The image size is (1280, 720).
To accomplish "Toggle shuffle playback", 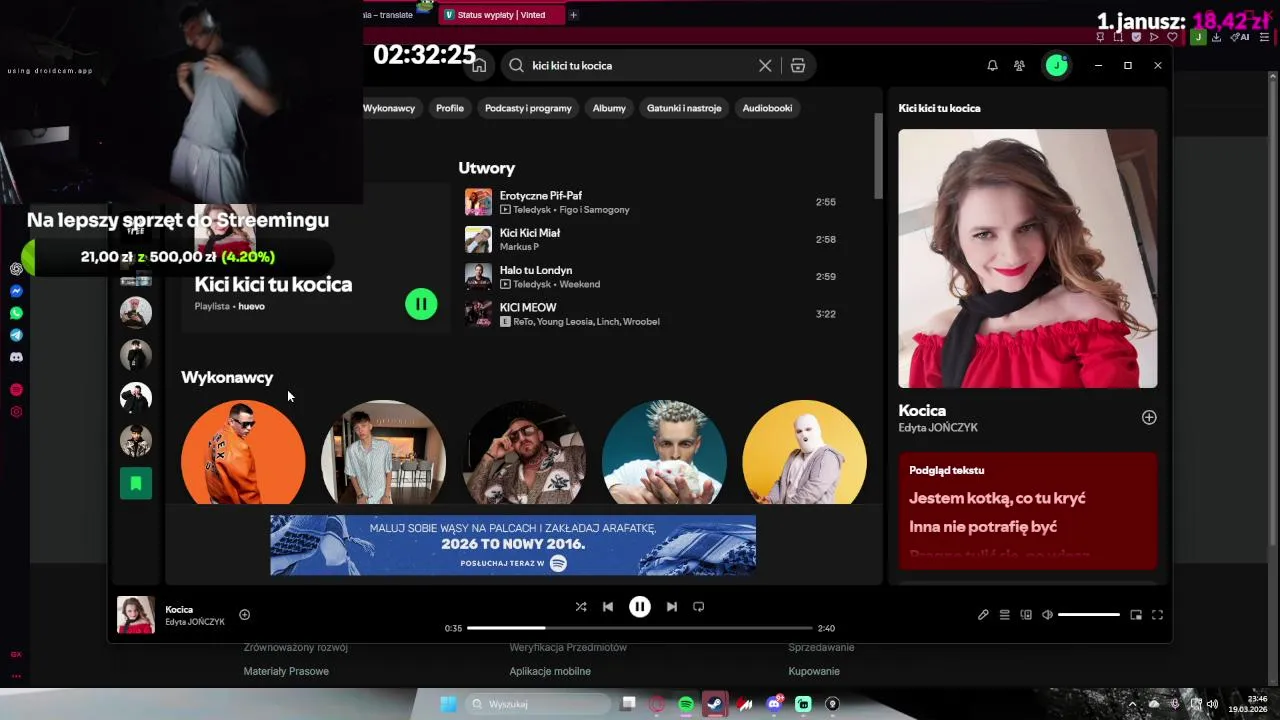I will (x=581, y=606).
